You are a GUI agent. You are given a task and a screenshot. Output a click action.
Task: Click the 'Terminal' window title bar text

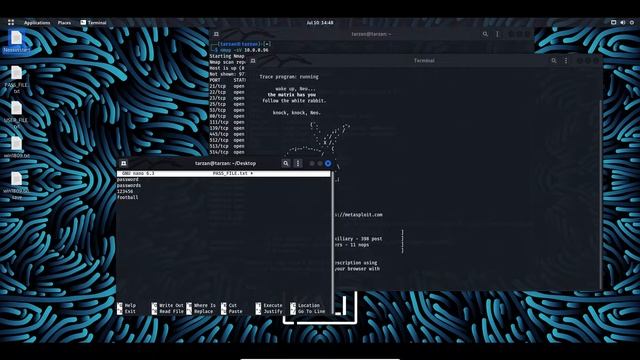(x=424, y=60)
